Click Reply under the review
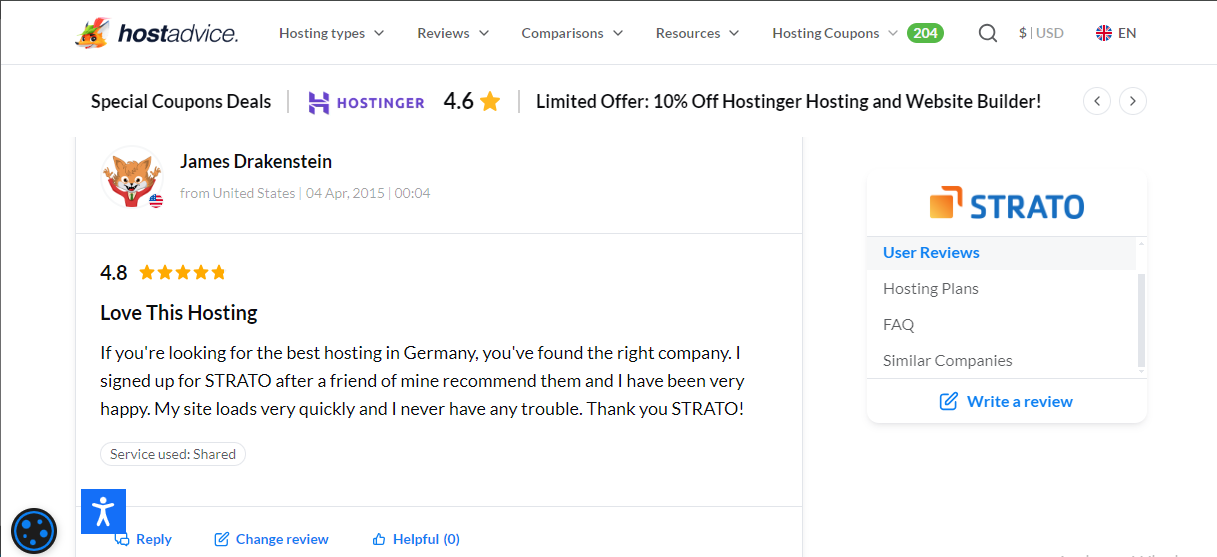 [143, 539]
